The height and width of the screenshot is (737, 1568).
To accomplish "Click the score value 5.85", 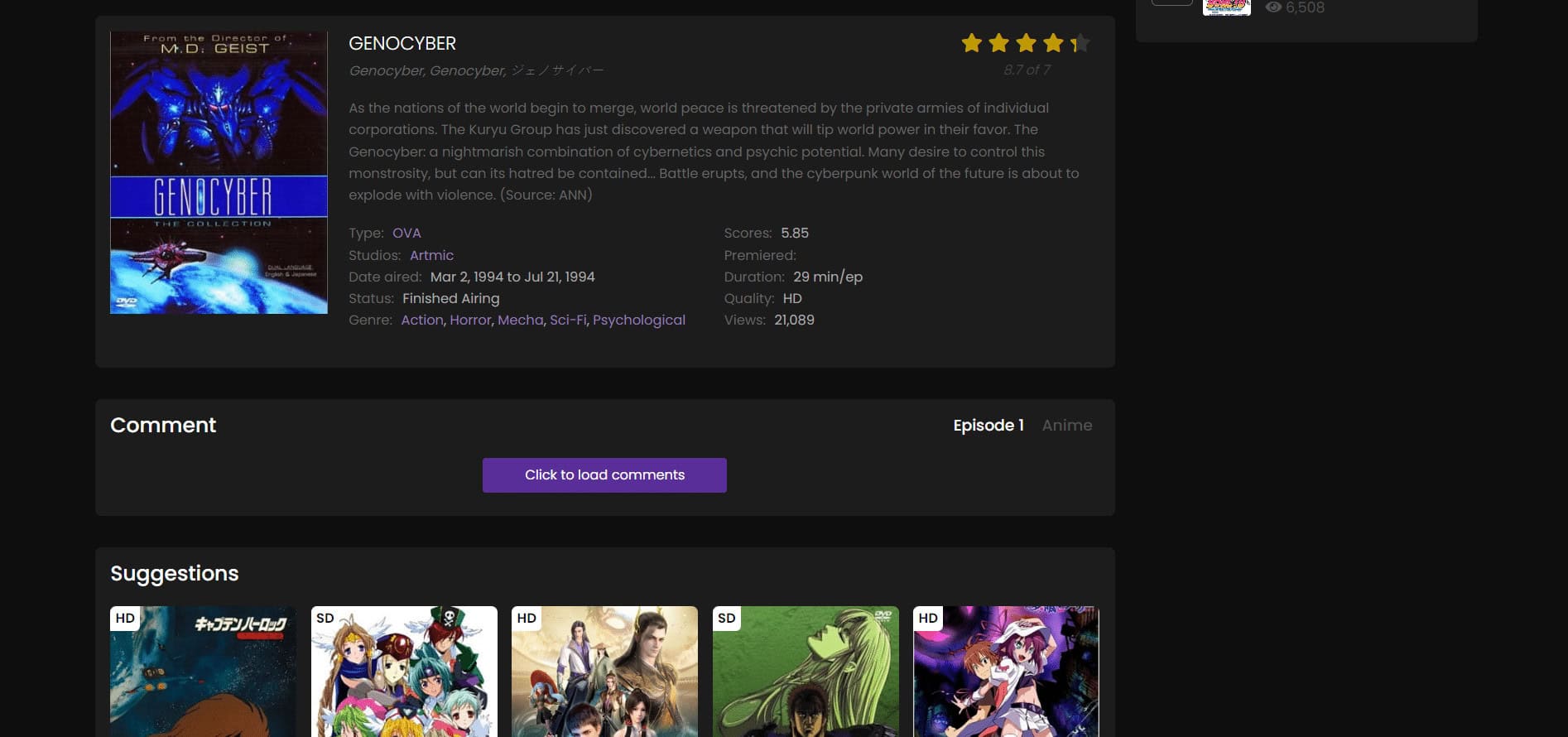I will pyautogui.click(x=795, y=234).
